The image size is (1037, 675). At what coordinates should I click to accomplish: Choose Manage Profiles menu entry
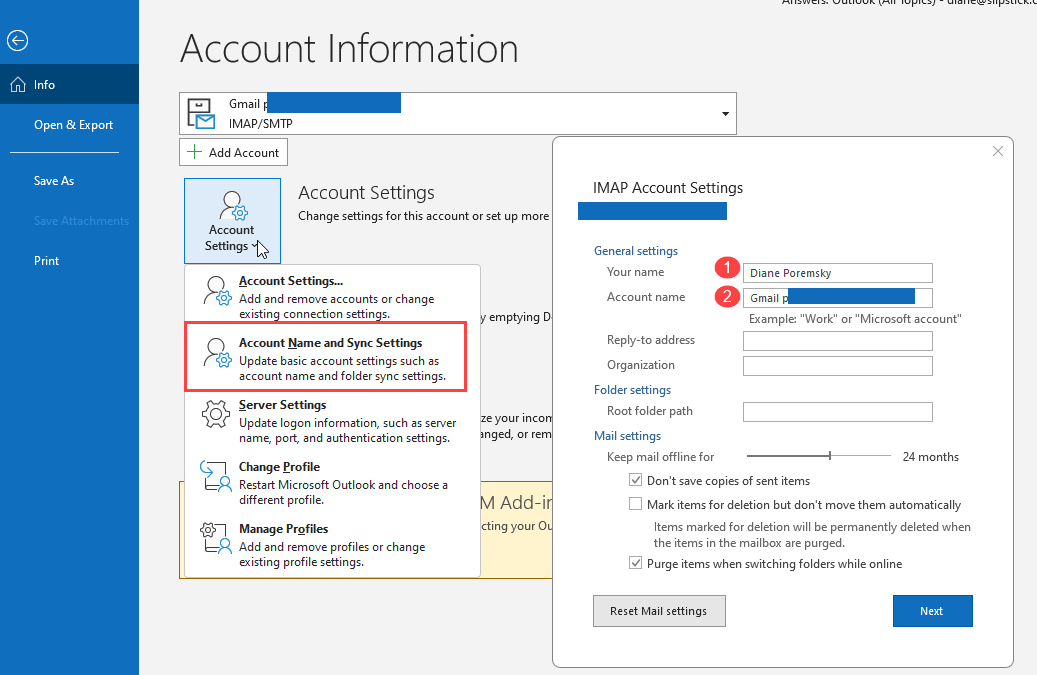[332, 545]
